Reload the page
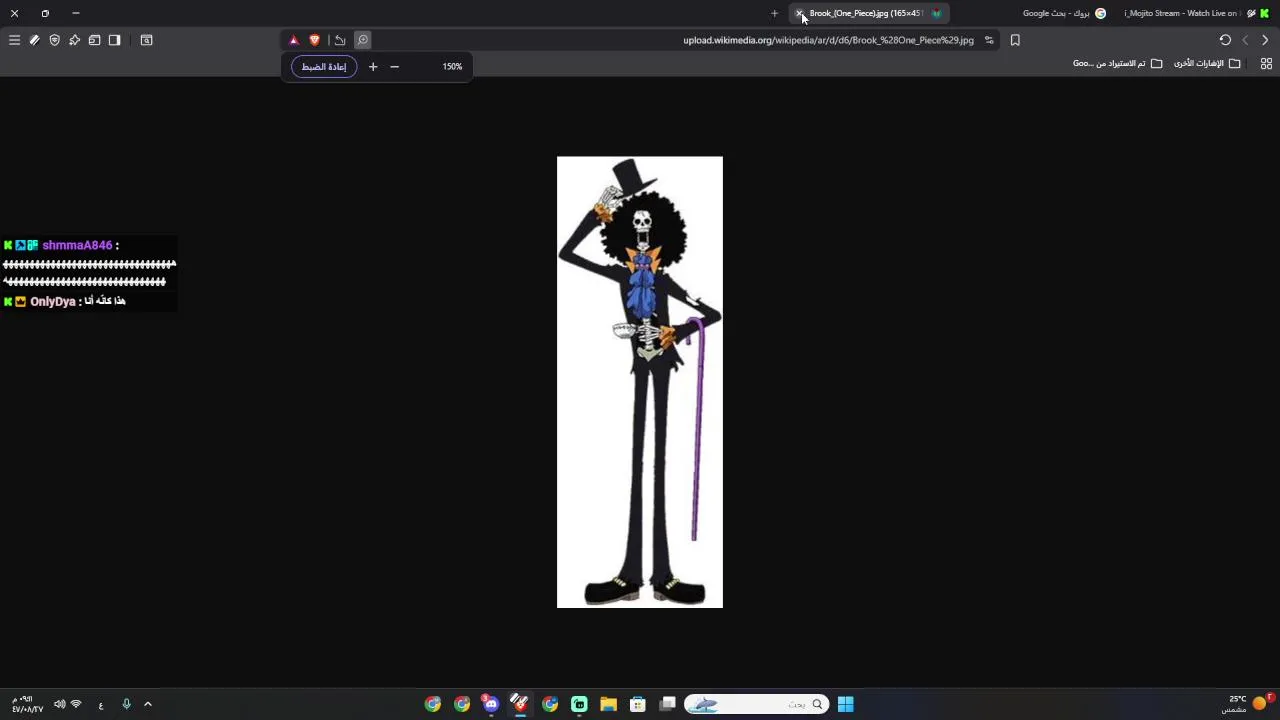The width and height of the screenshot is (1280, 720). [1225, 40]
